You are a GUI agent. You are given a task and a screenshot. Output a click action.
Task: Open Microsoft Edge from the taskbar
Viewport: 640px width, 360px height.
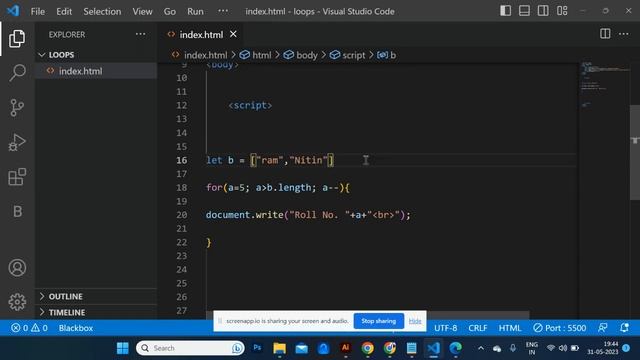click(x=456, y=348)
